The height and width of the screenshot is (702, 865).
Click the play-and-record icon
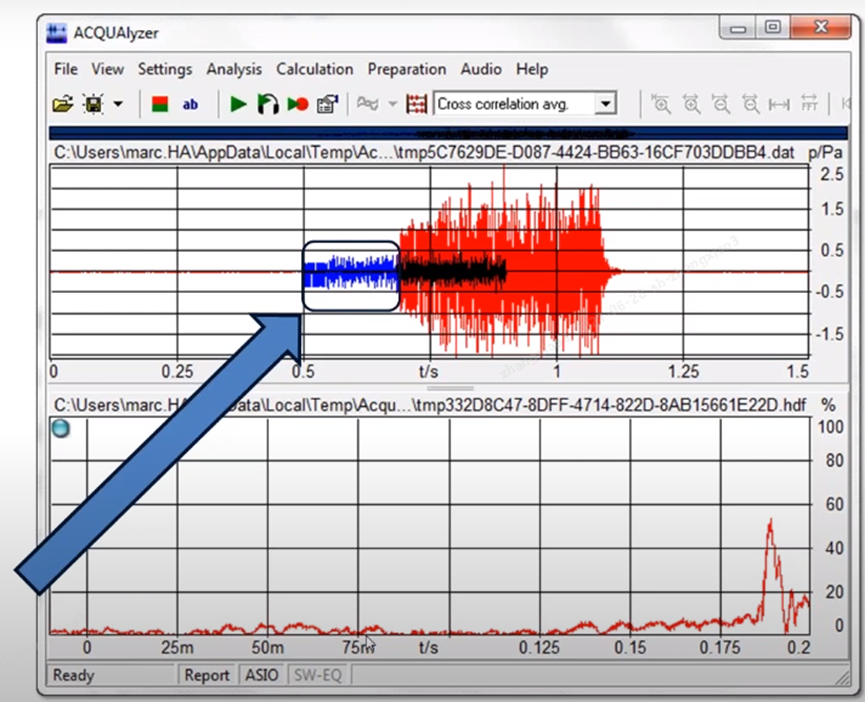[x=298, y=104]
